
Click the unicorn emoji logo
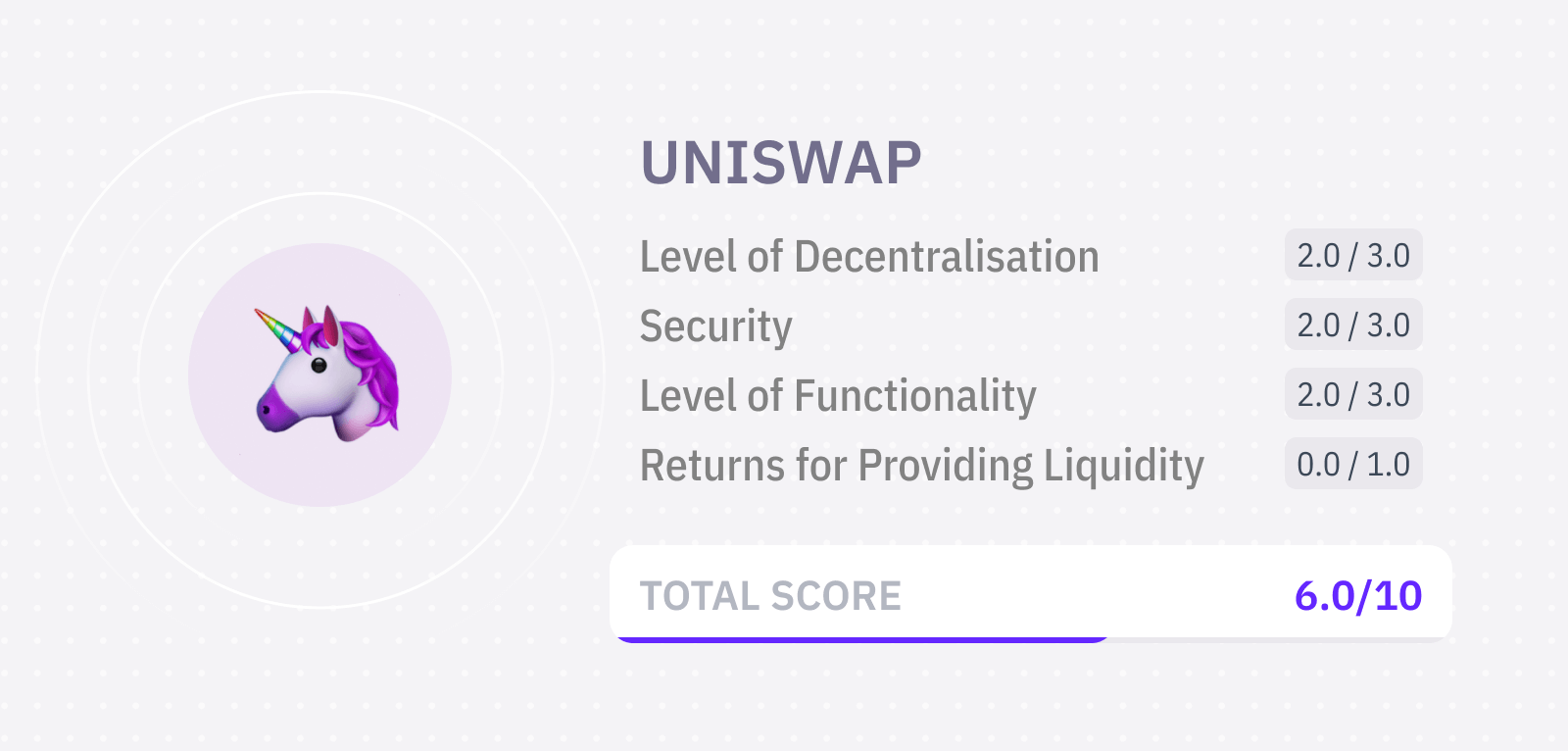pyautogui.click(x=327, y=374)
